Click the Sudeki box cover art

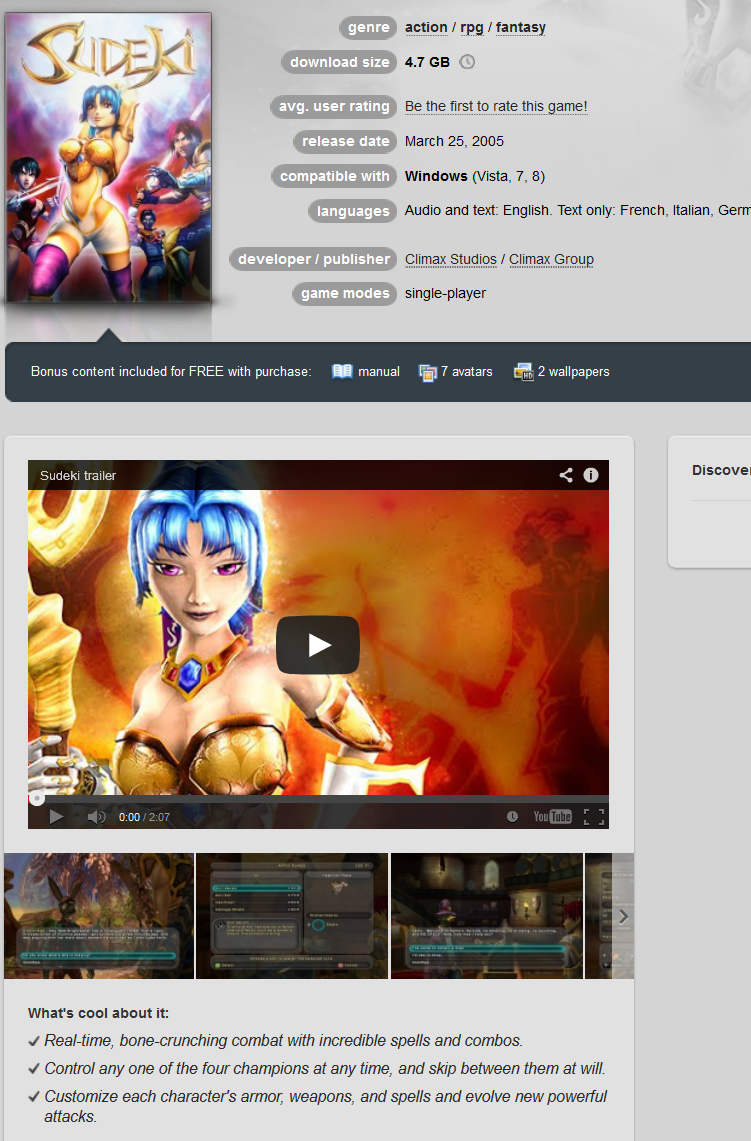(x=108, y=157)
